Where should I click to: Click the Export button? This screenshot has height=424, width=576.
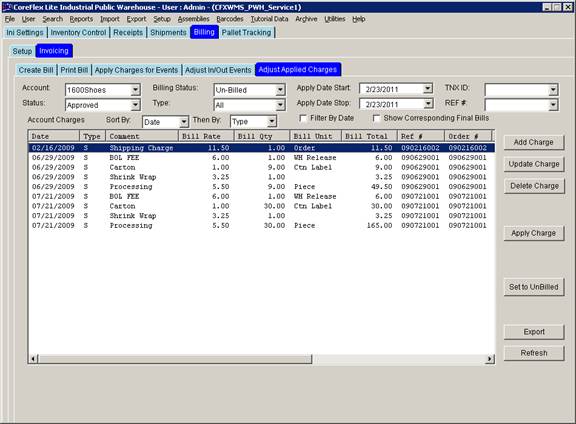tap(534, 332)
